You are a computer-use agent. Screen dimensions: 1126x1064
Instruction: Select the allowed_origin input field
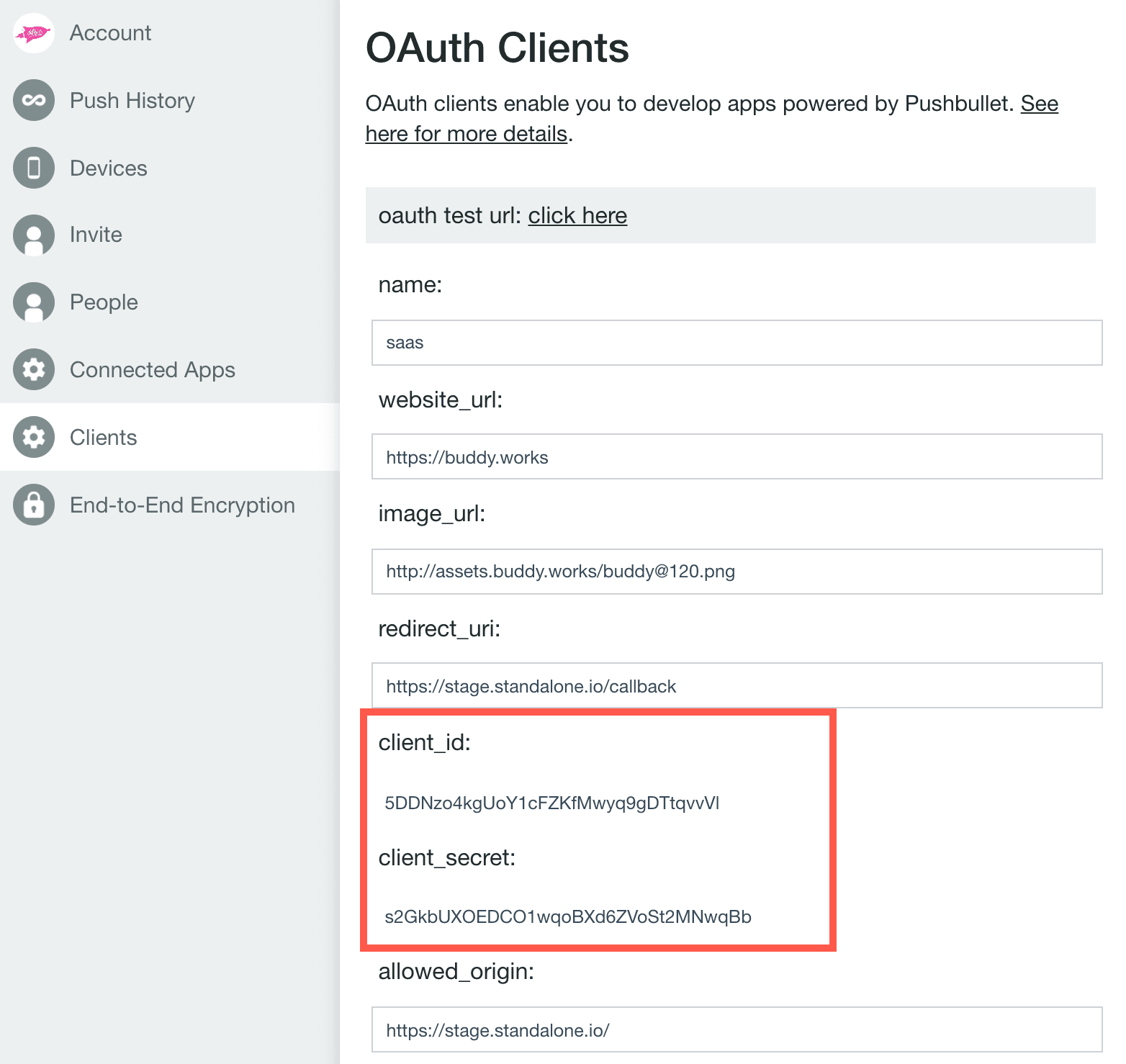click(x=737, y=1029)
